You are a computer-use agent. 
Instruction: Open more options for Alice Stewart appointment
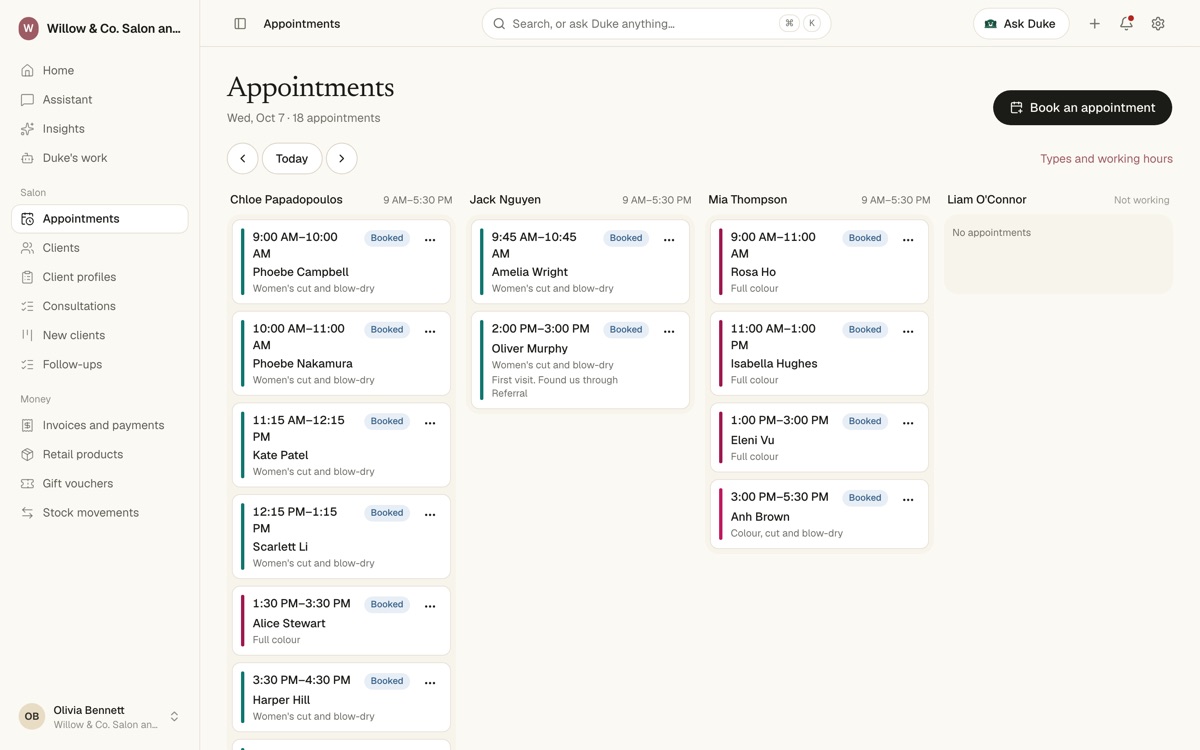(430, 606)
